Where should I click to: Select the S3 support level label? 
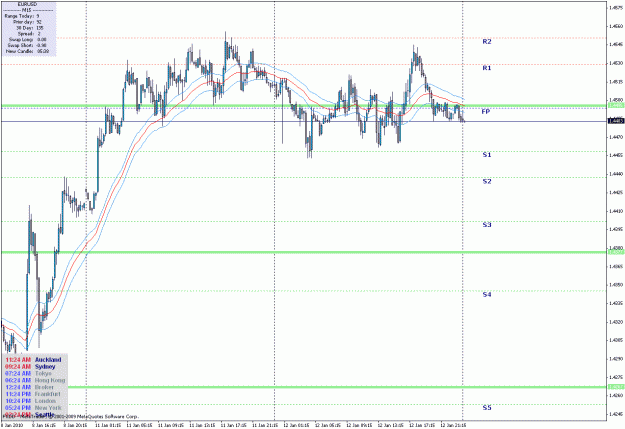[487, 225]
